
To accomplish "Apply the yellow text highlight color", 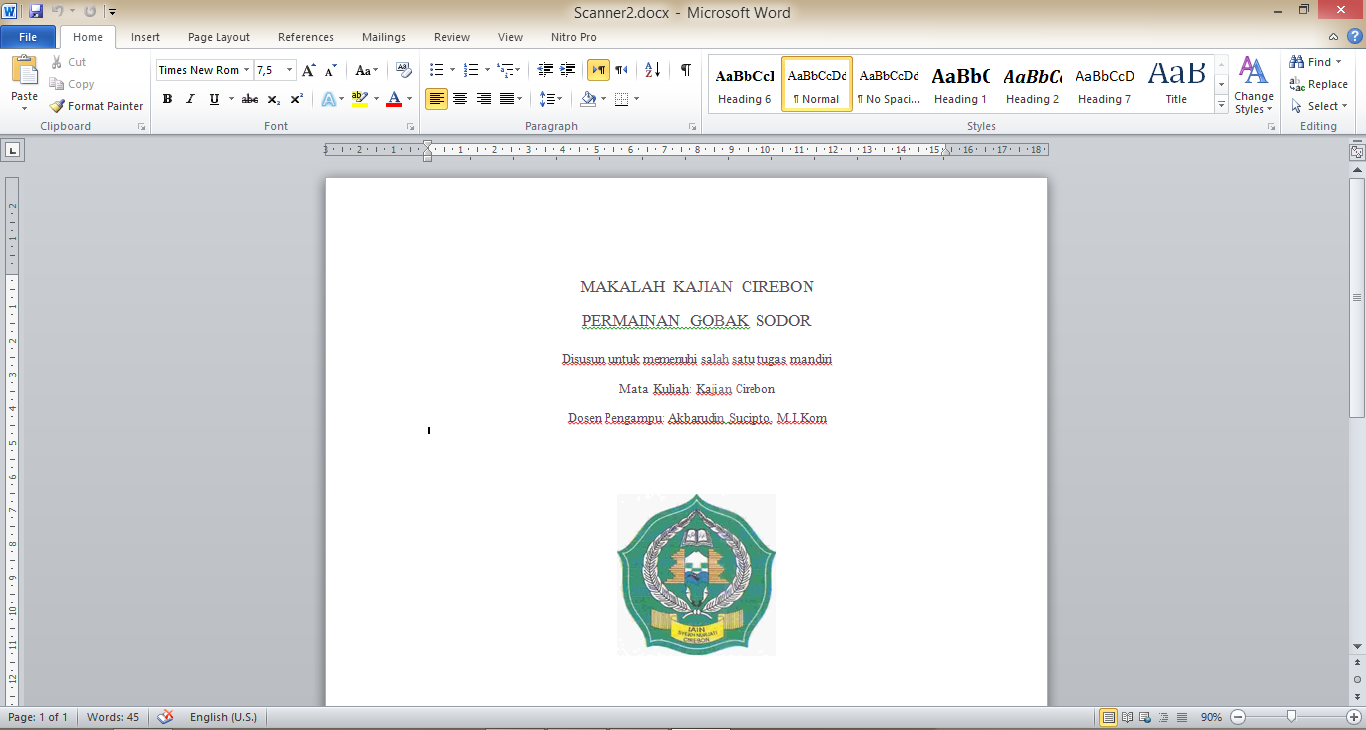I will [360, 99].
